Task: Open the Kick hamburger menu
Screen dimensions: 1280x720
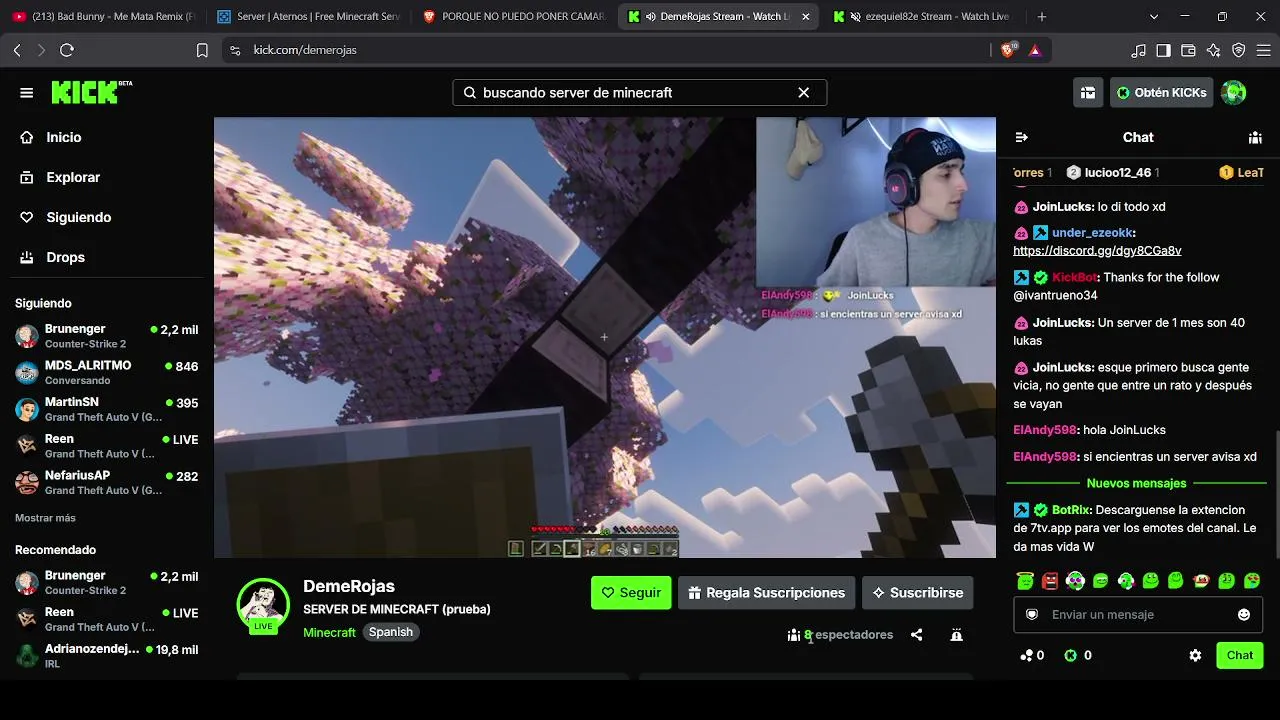Action: [27, 93]
